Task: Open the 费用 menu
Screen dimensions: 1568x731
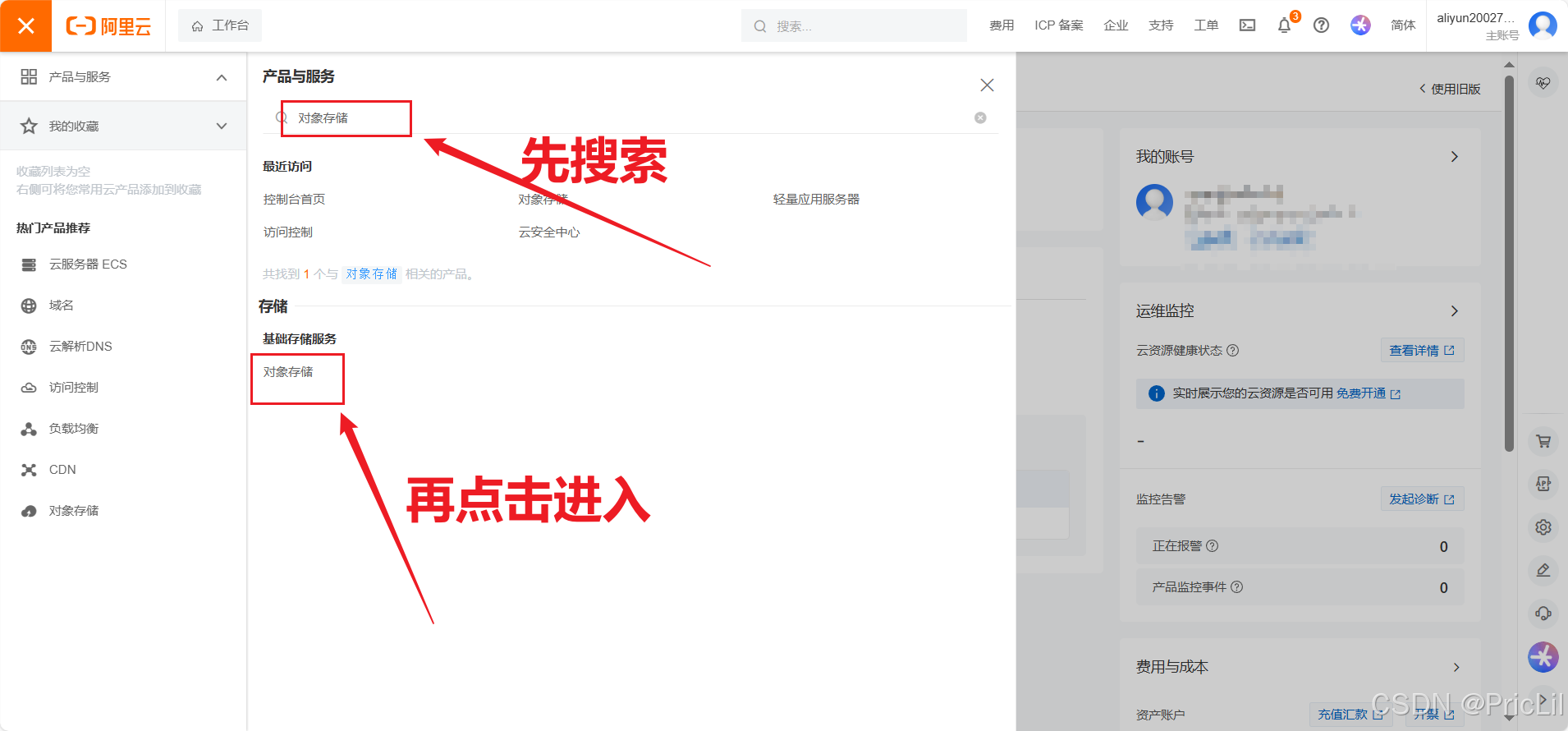Action: pos(1002,25)
